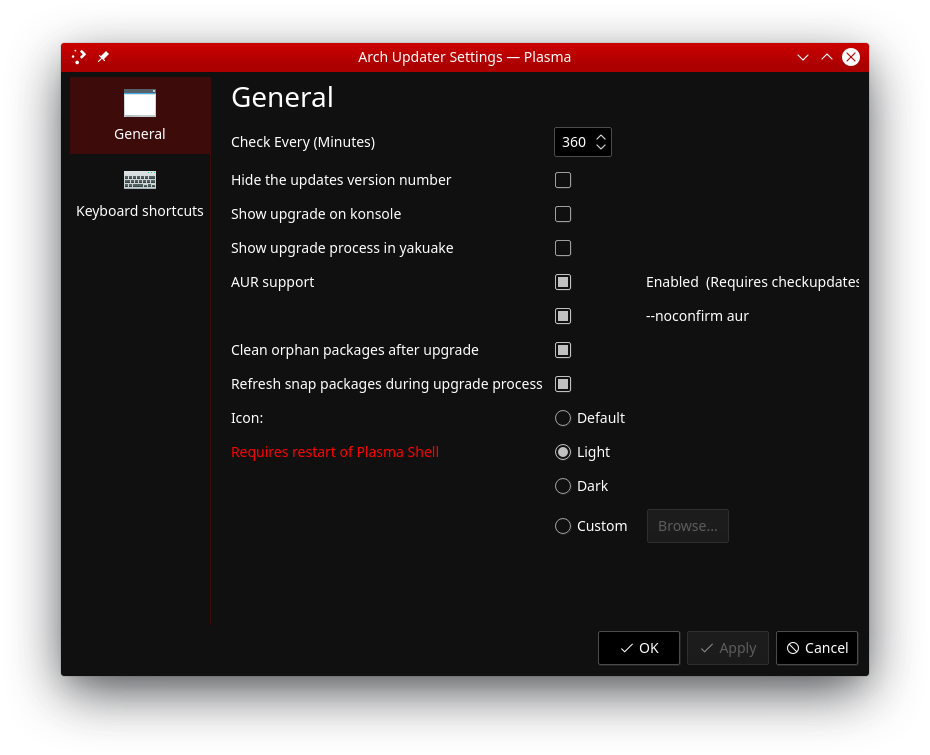Screen dimensions: 930x755
Task: Maximize the window with up chevron
Action: coord(827,57)
